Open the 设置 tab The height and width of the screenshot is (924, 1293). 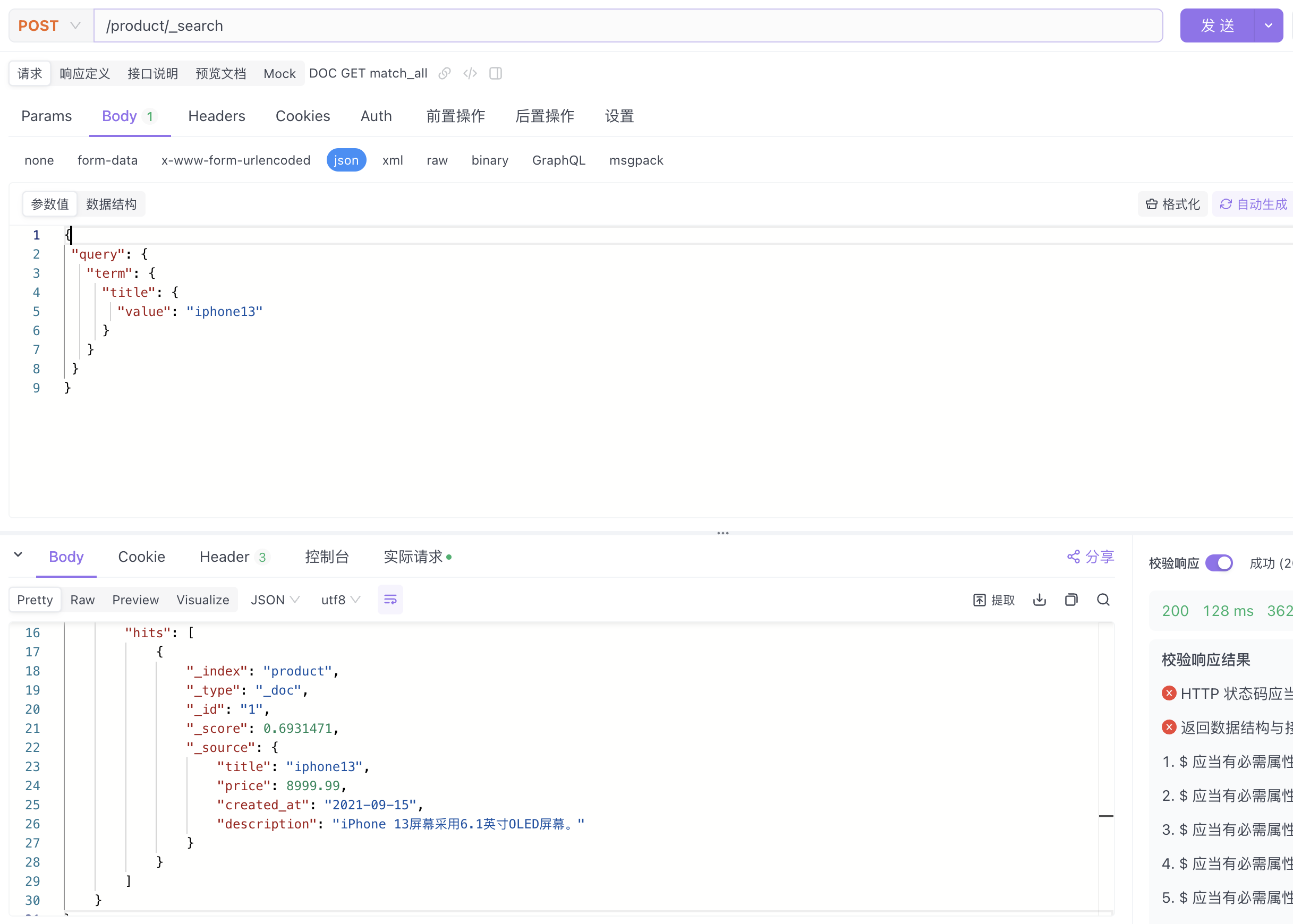619,116
